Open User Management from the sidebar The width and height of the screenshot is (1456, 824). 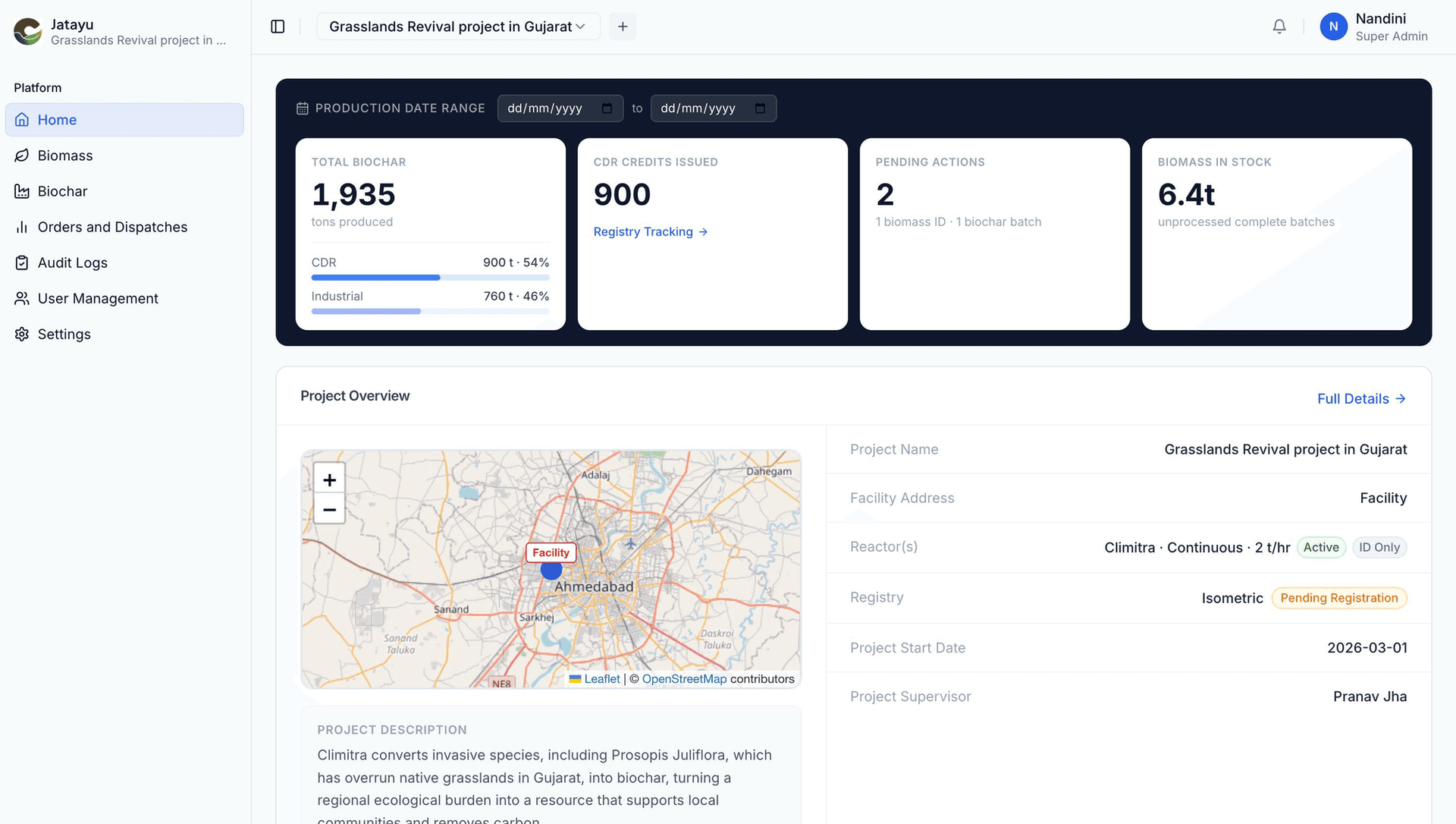point(98,298)
